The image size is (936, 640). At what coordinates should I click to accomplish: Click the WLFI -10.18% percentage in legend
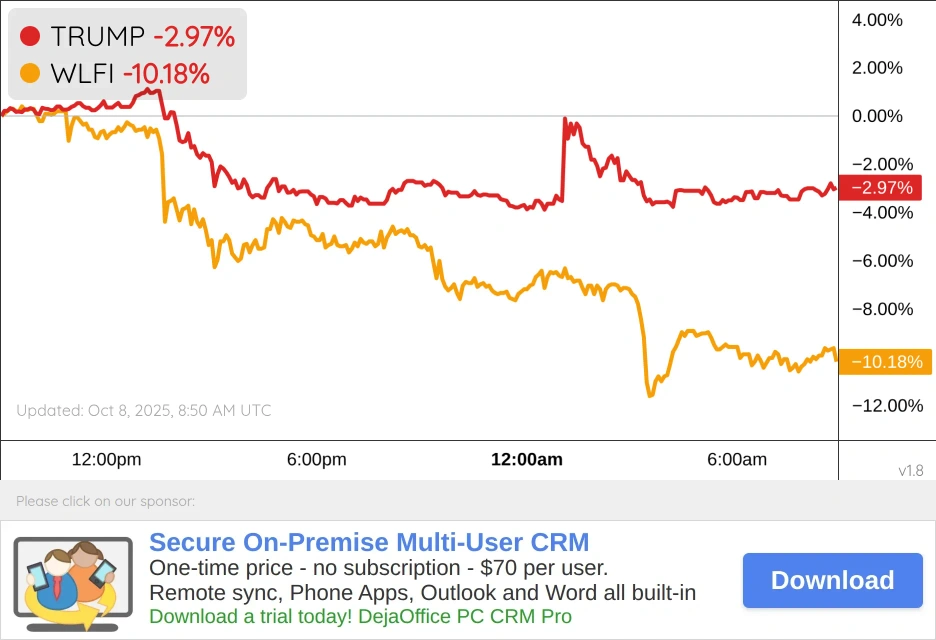coord(166,73)
